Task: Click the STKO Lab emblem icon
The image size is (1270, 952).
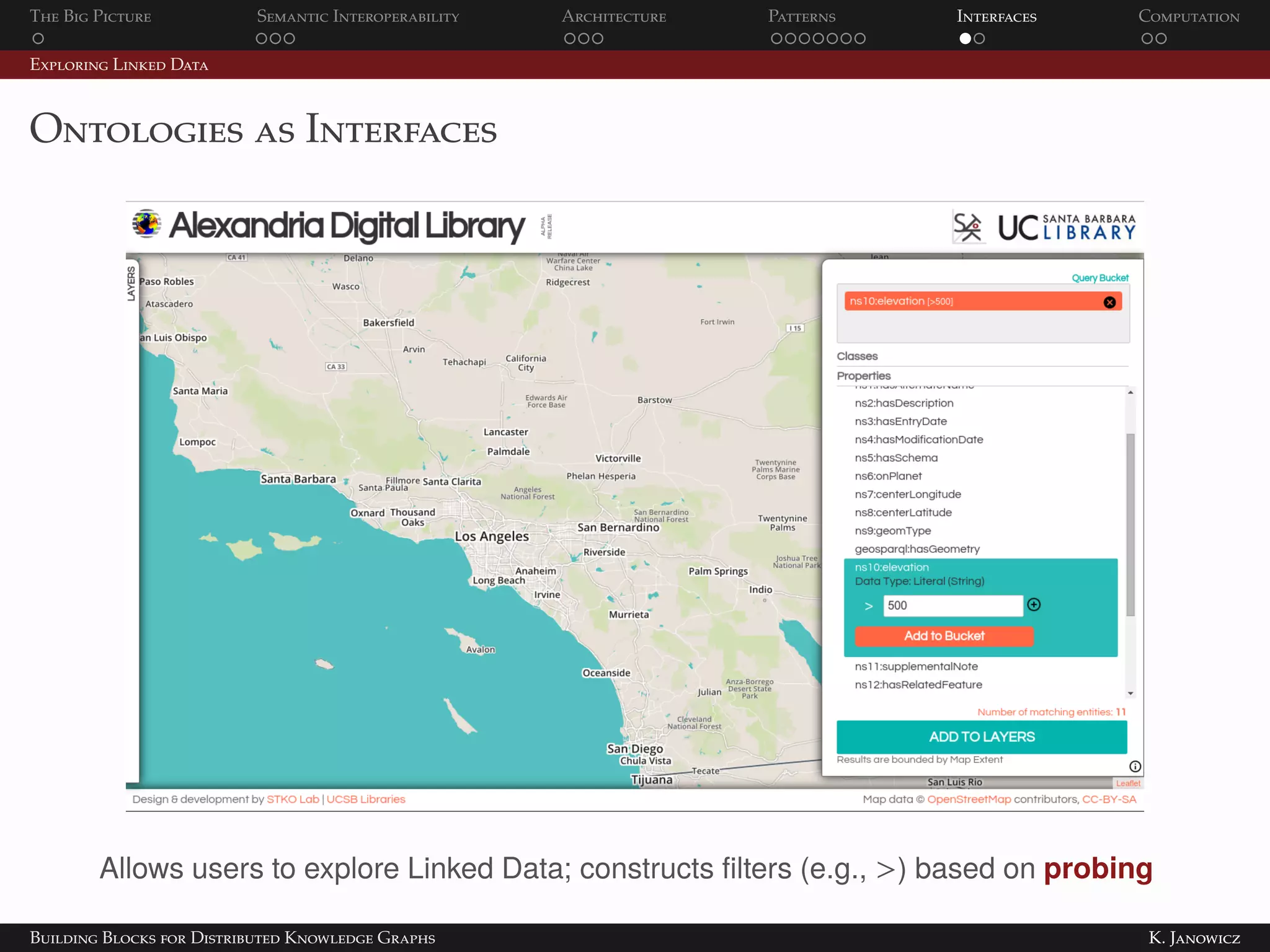Action: click(968, 227)
